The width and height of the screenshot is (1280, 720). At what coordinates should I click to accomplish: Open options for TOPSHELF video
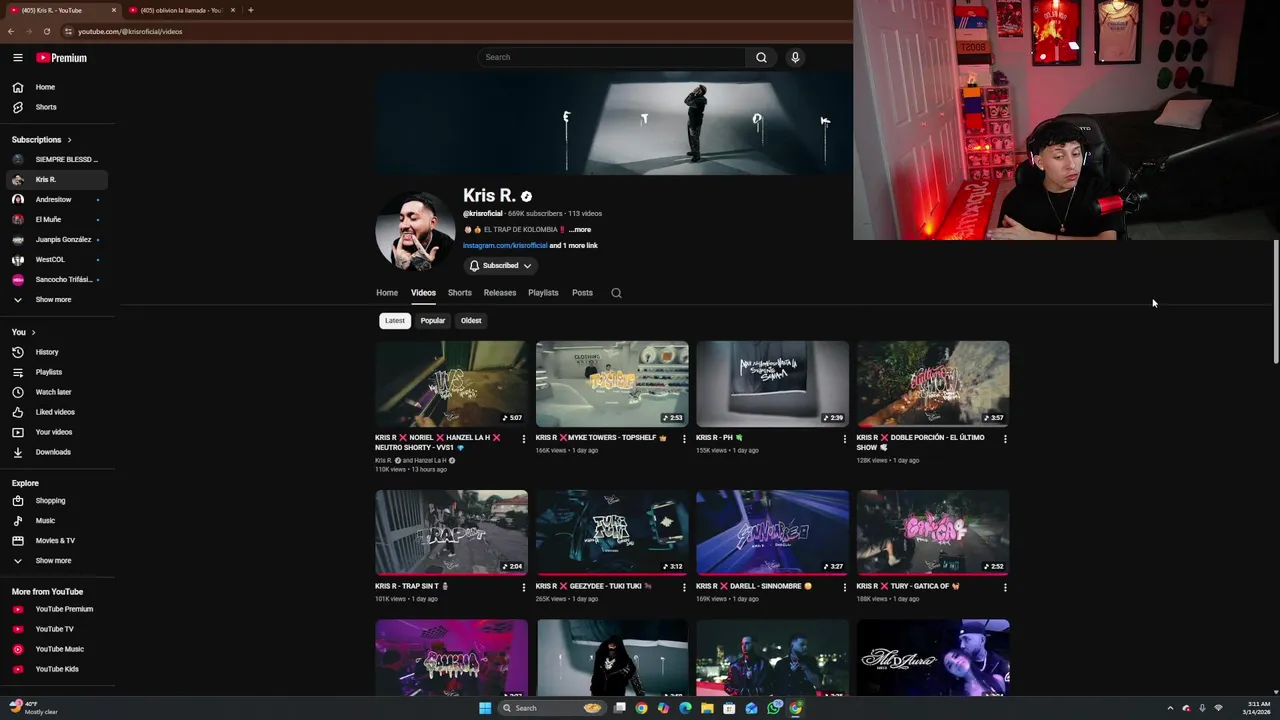click(x=684, y=439)
